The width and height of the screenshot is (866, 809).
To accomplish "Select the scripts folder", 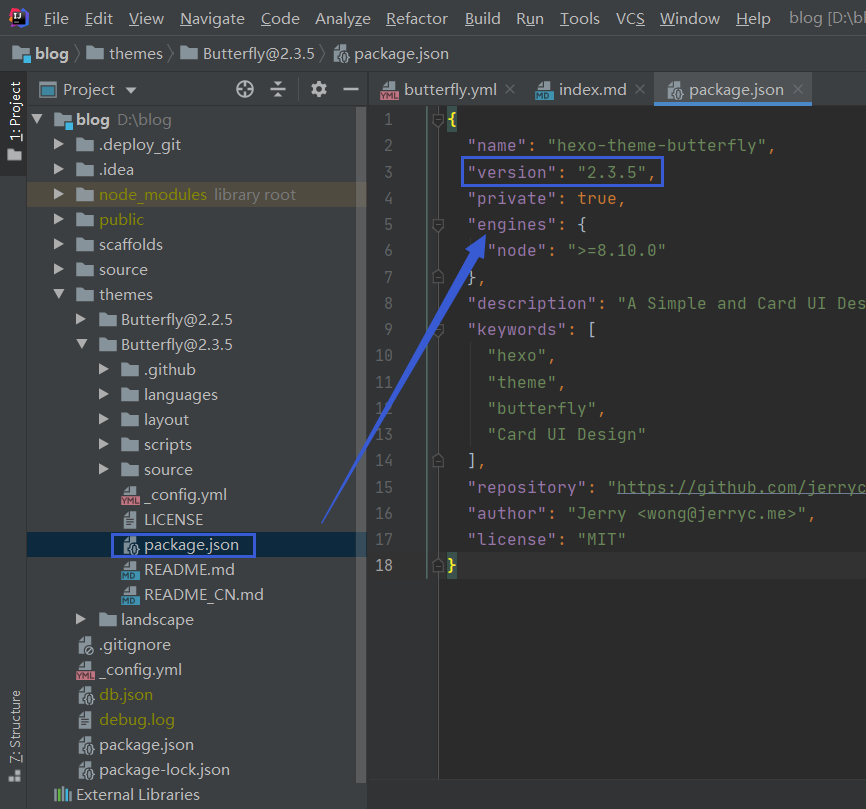I will tap(167, 445).
